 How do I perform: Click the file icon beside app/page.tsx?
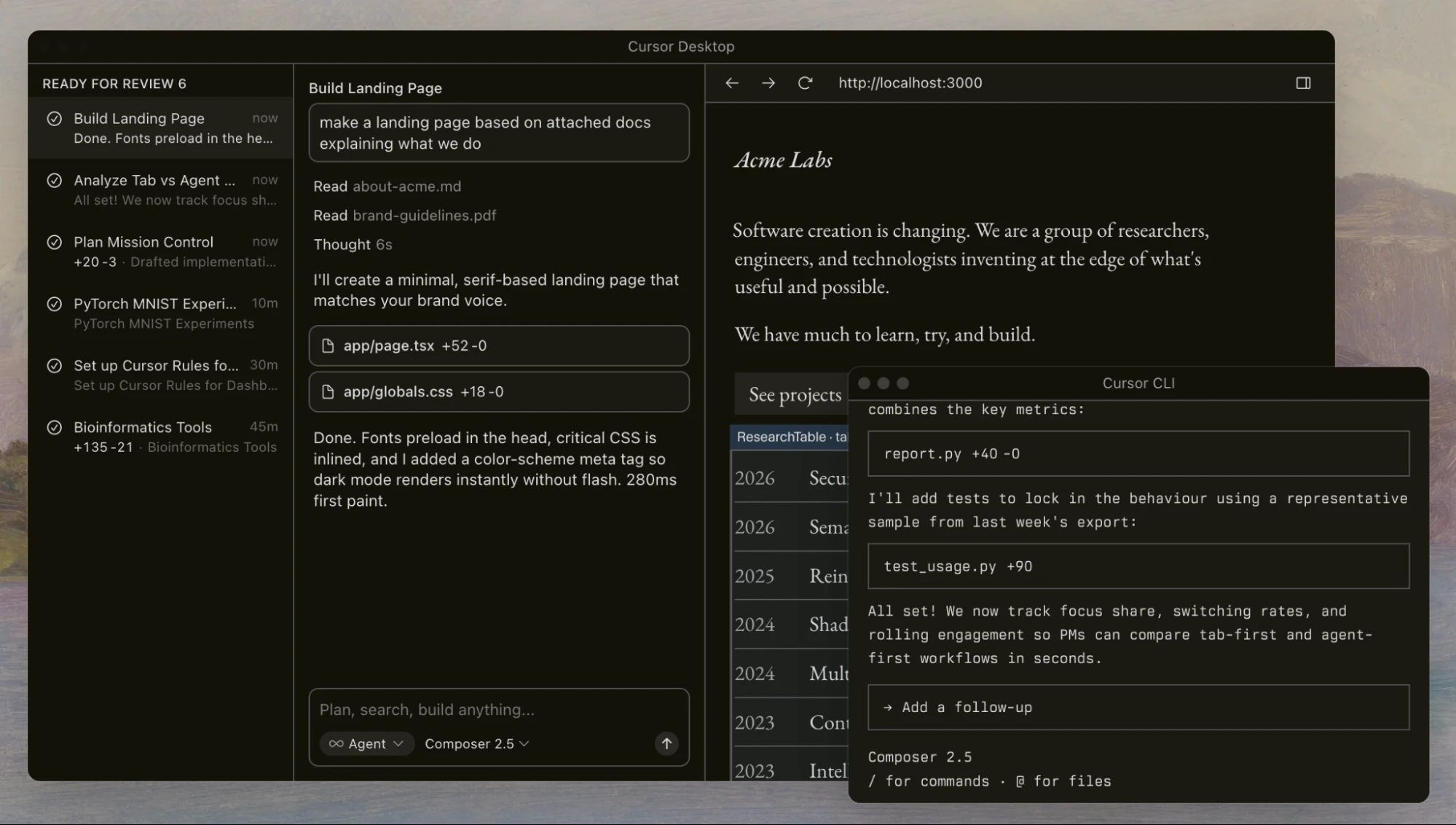click(x=328, y=345)
